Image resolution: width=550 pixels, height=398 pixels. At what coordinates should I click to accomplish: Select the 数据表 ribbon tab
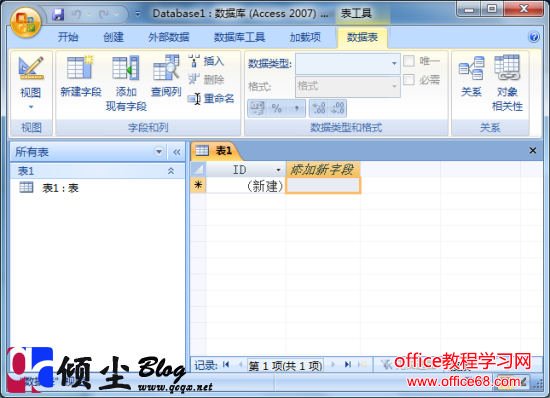(362, 37)
